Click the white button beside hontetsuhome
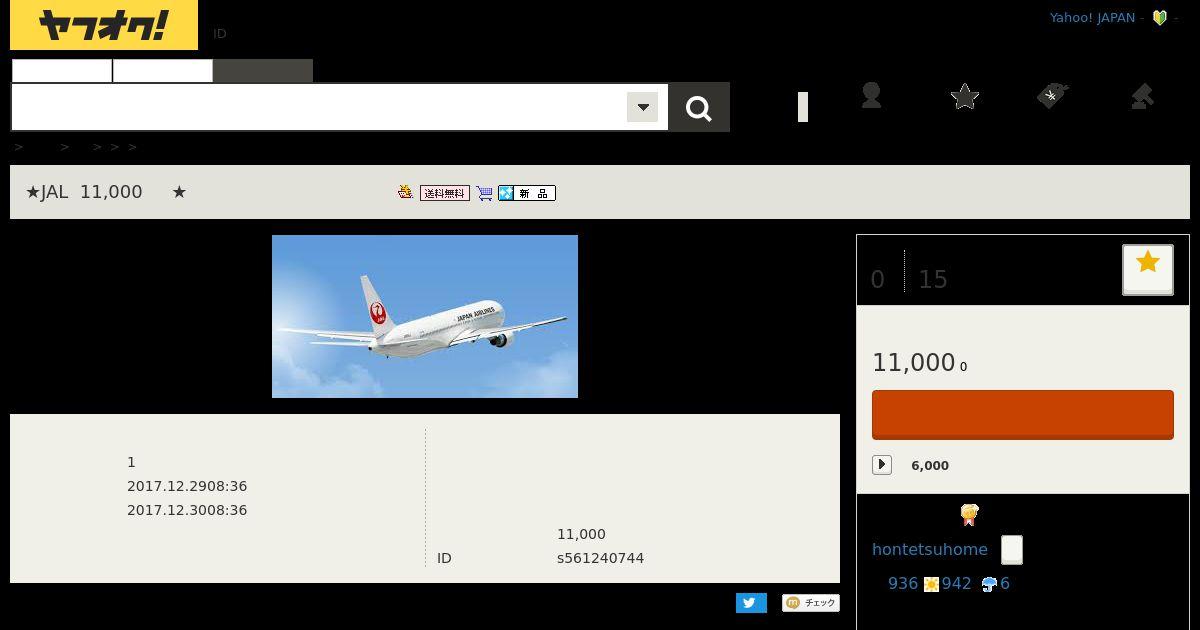The image size is (1200, 630). 1012,550
